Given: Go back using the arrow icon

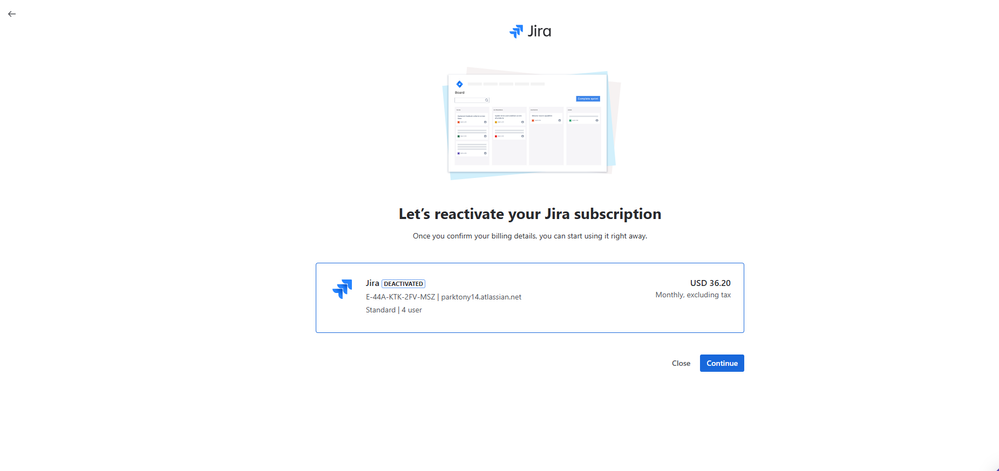Looking at the screenshot, I should pyautogui.click(x=11, y=13).
